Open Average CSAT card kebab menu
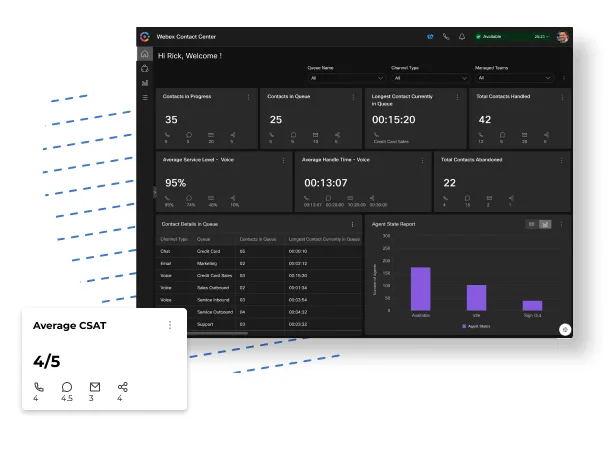This screenshot has height=450, width=608. pyautogui.click(x=170, y=325)
